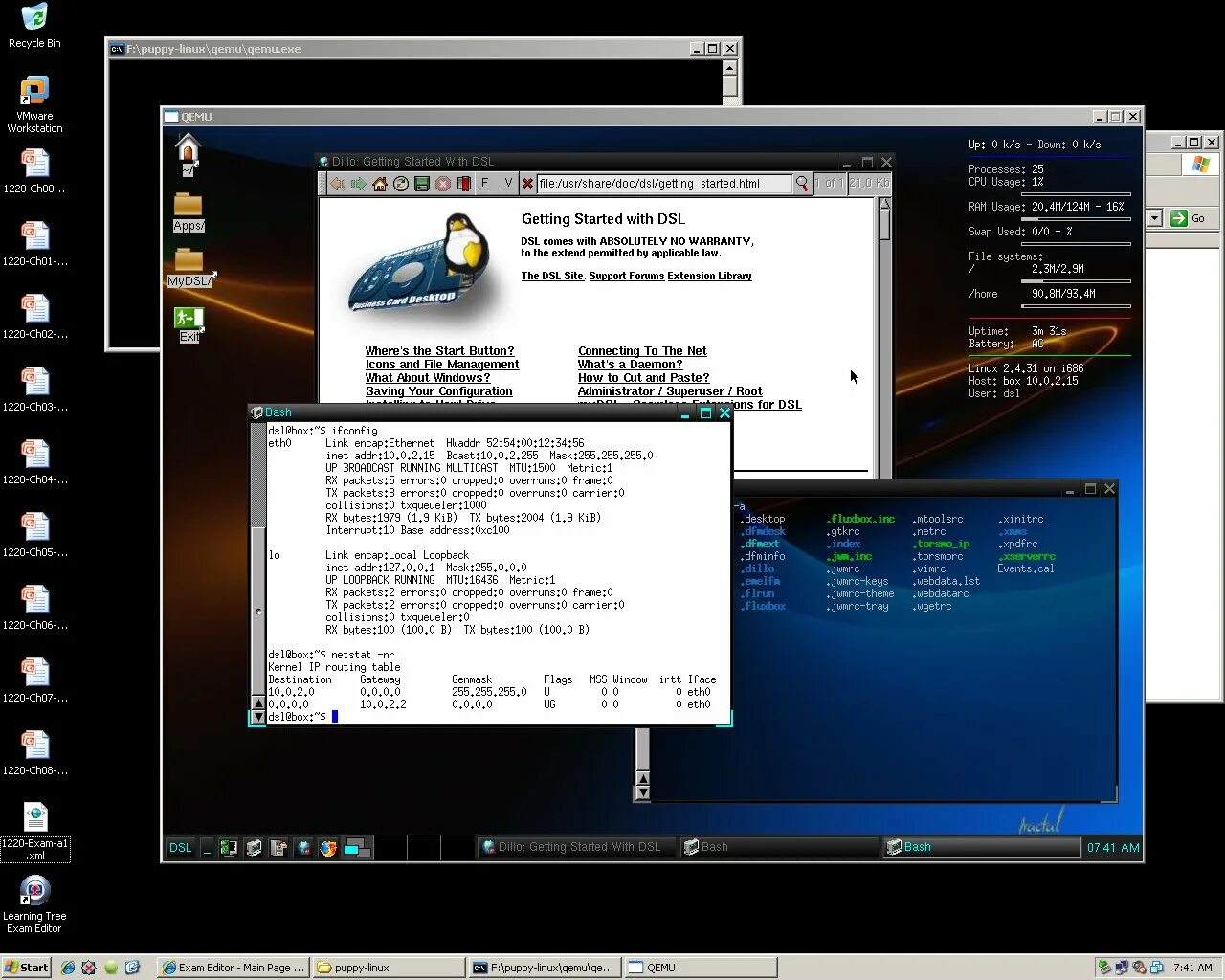Open the MyDSL folder icon
The image size is (1225, 980).
189,267
